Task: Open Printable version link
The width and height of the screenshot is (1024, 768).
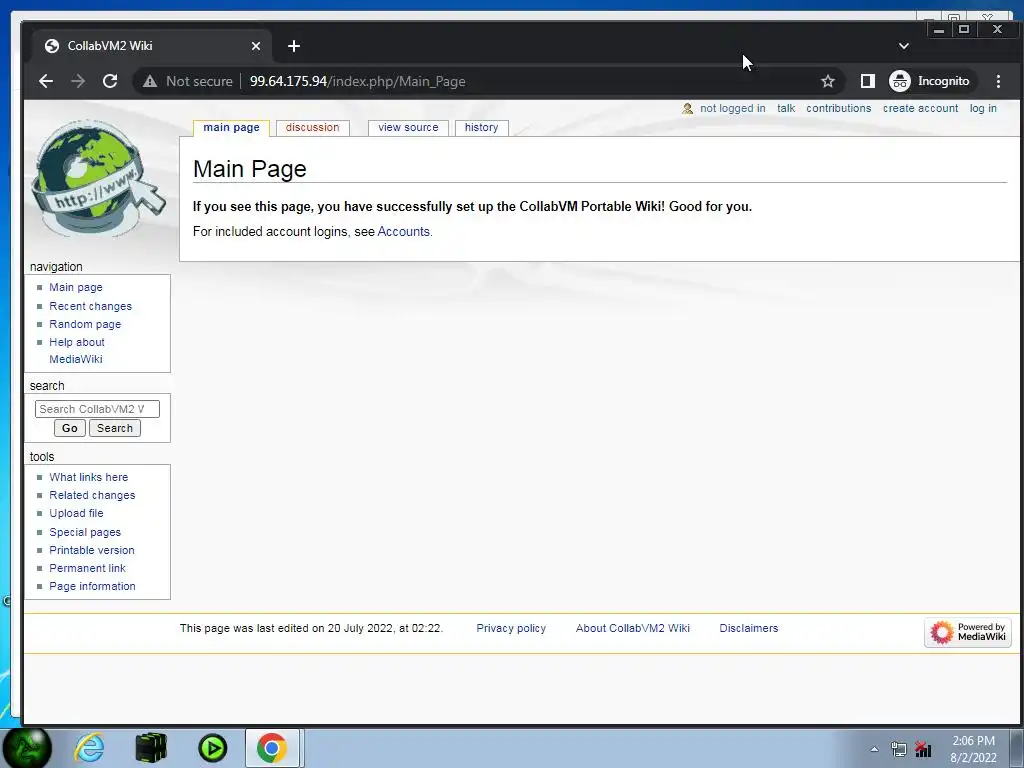Action: 91,551
